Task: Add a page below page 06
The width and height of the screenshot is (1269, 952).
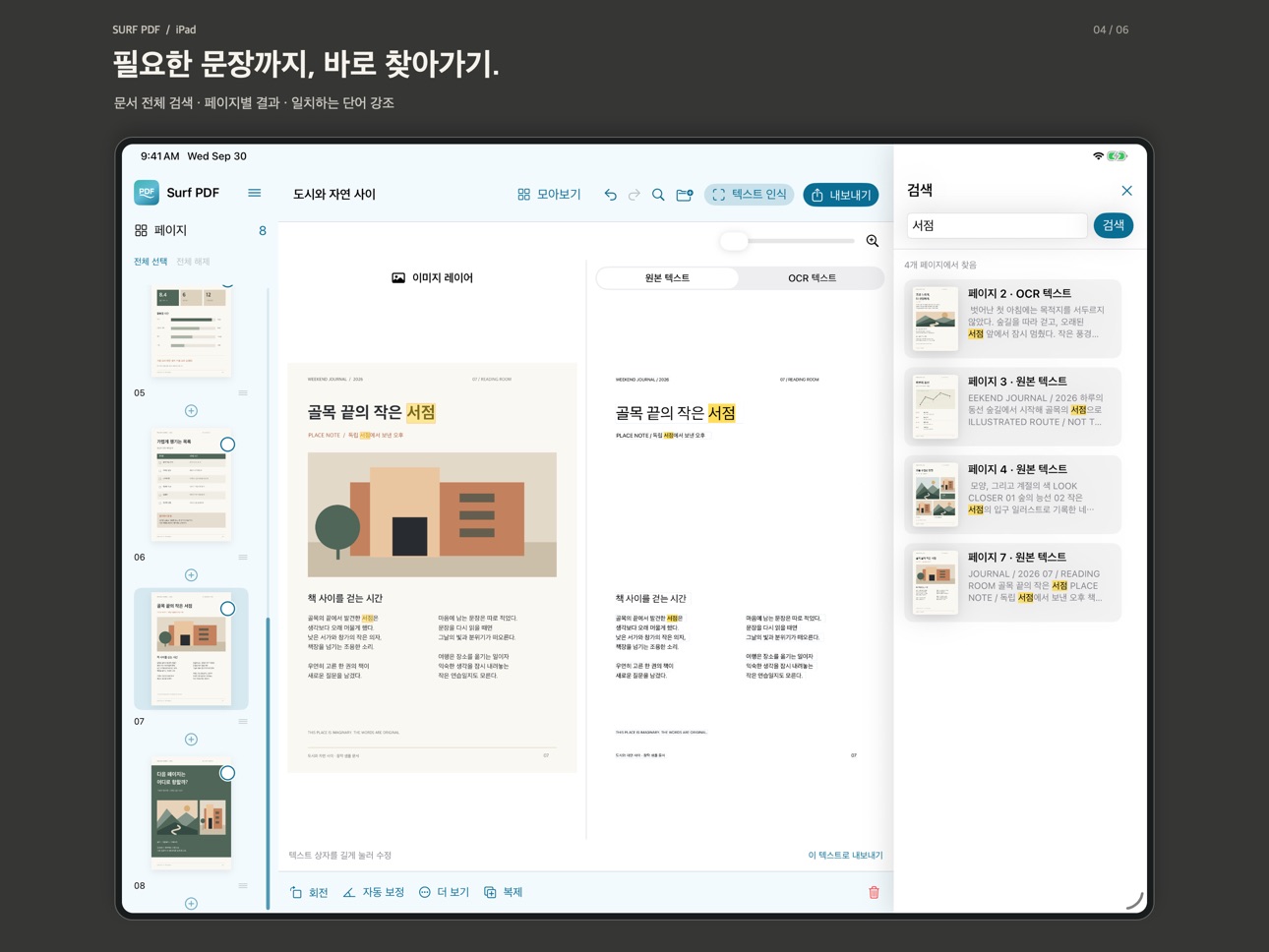Action: coord(191,575)
